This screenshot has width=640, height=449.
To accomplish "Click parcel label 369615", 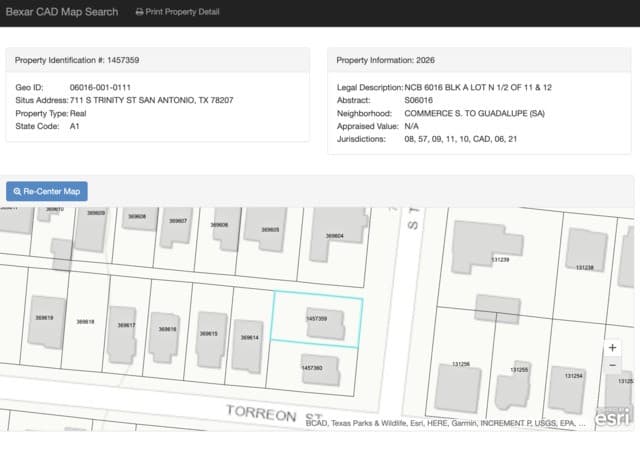I will pyautogui.click(x=209, y=333).
